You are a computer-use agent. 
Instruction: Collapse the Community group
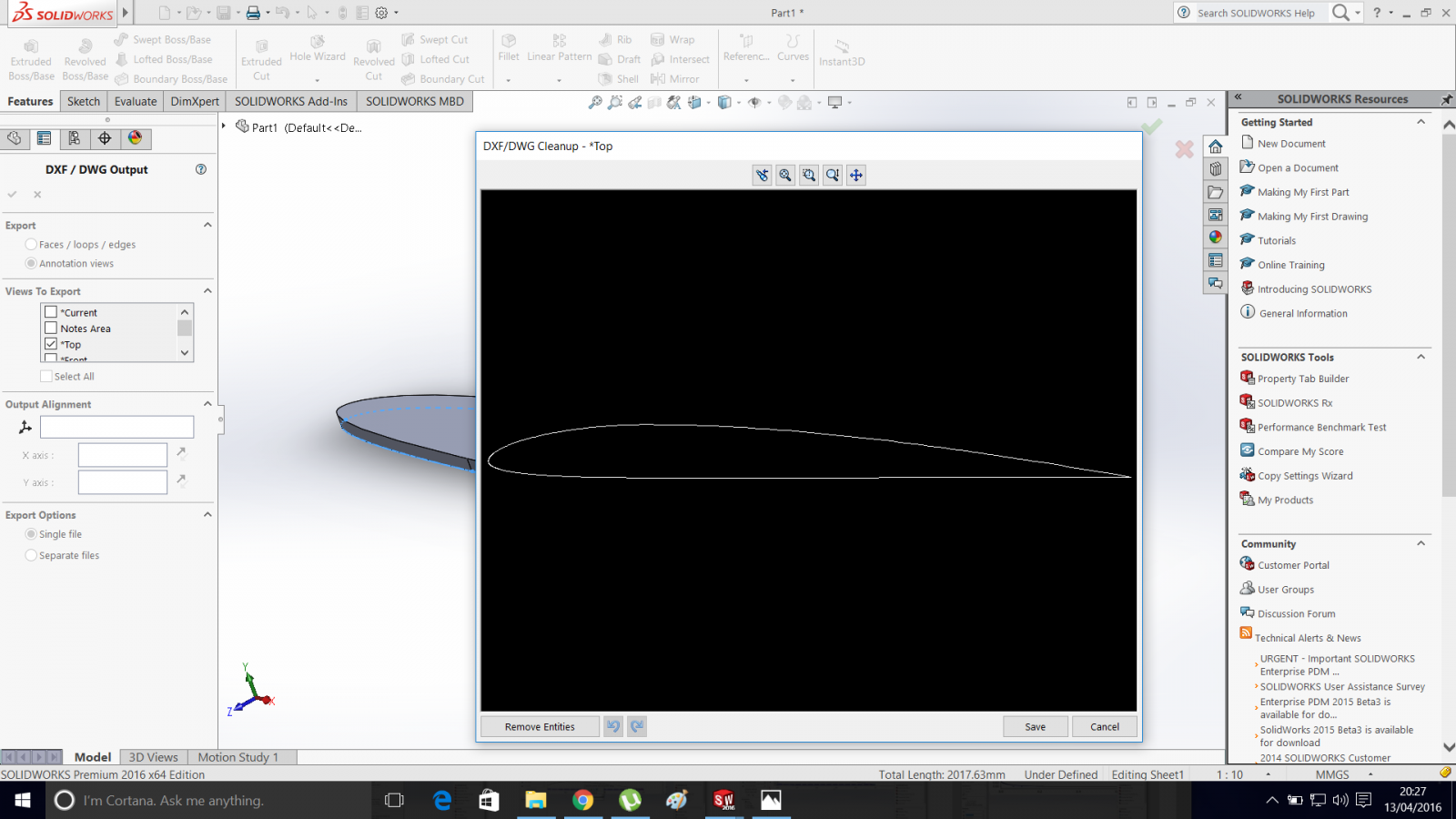tap(1421, 543)
